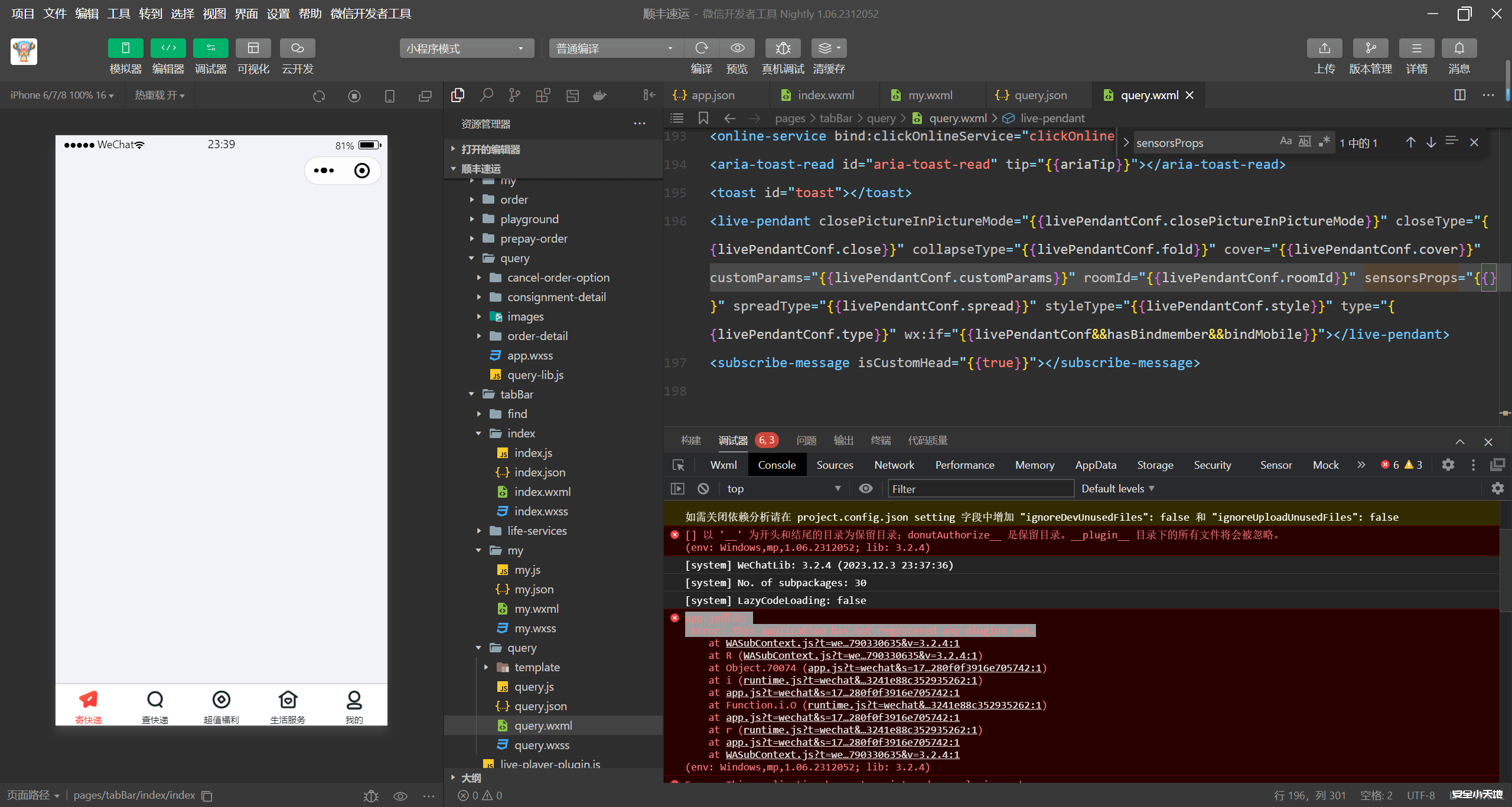Switch to the Network tab
This screenshot has width=1512, height=807.
pos(894,465)
